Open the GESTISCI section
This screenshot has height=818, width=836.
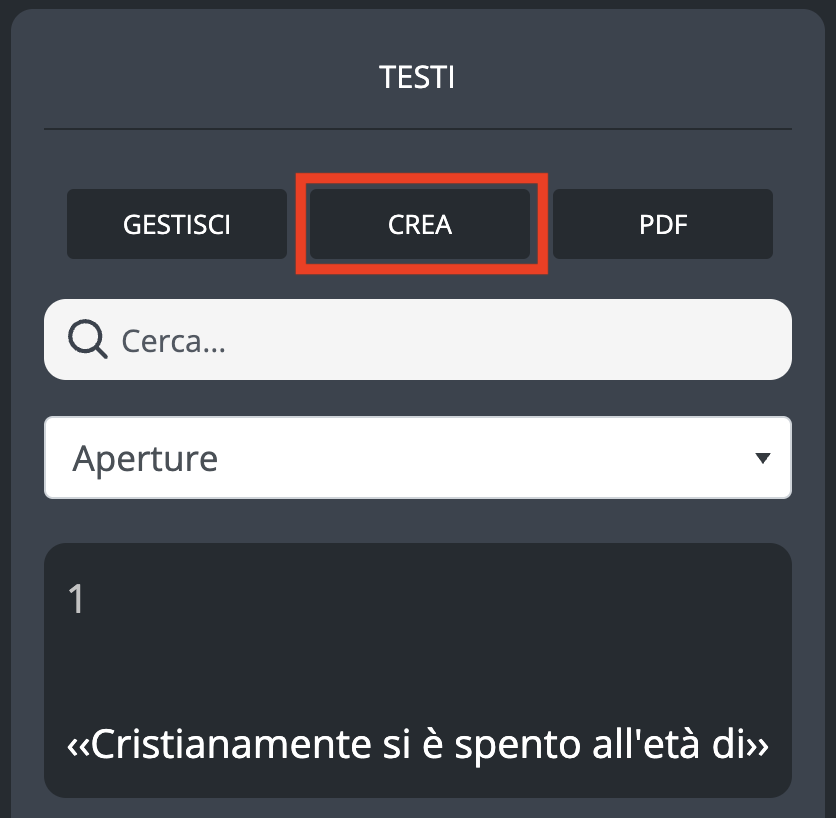(x=177, y=224)
